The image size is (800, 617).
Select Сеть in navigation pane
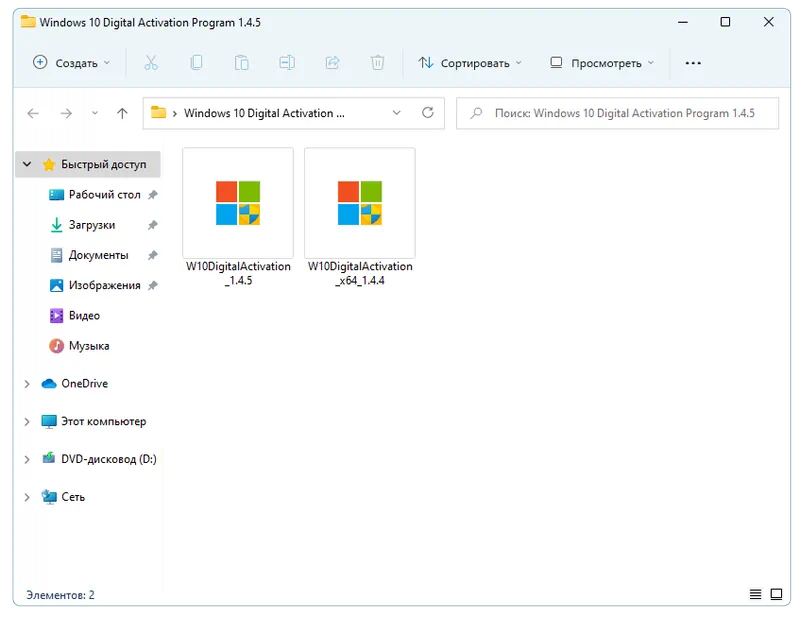(73, 497)
